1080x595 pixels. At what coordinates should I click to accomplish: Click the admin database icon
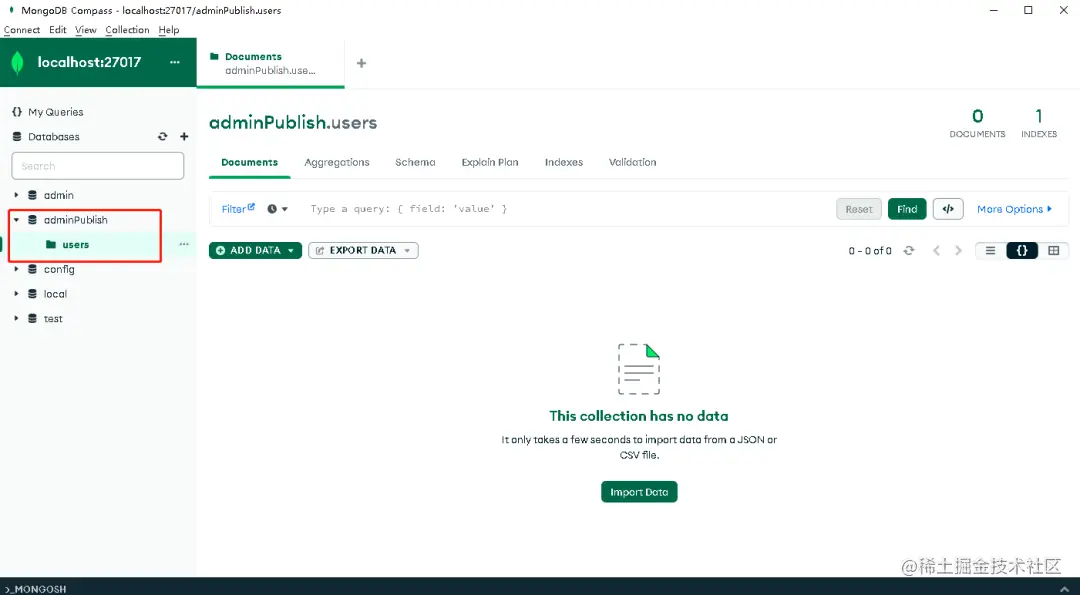point(32,196)
